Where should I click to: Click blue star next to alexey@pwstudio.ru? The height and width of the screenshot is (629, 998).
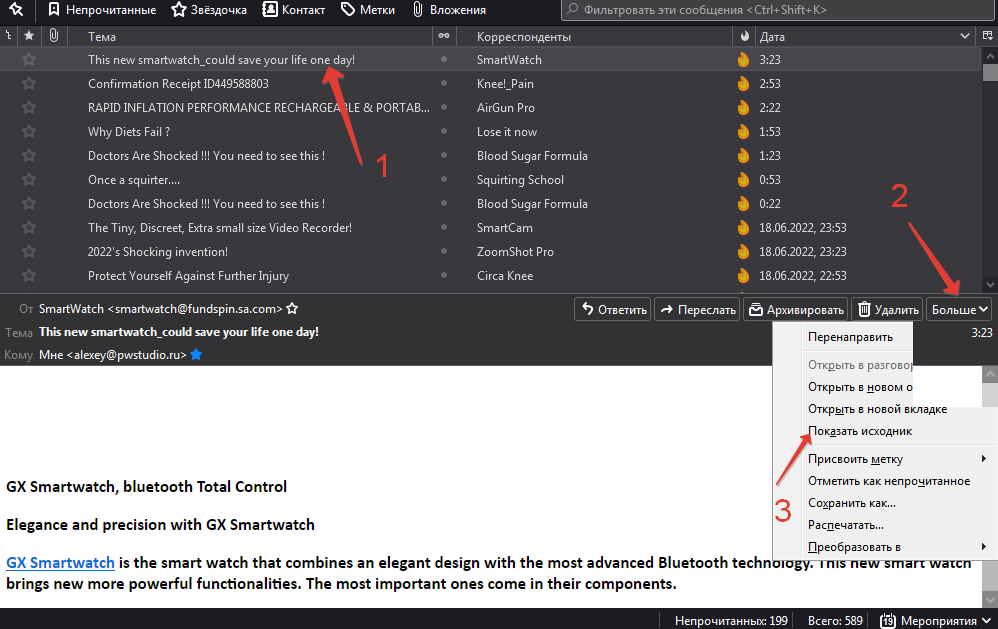196,355
